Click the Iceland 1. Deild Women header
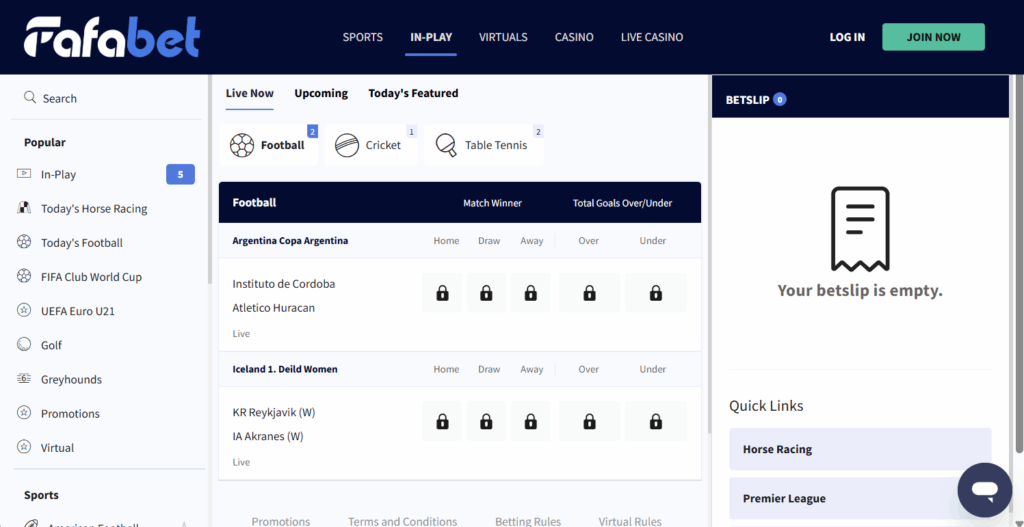1024x527 pixels. click(x=285, y=369)
